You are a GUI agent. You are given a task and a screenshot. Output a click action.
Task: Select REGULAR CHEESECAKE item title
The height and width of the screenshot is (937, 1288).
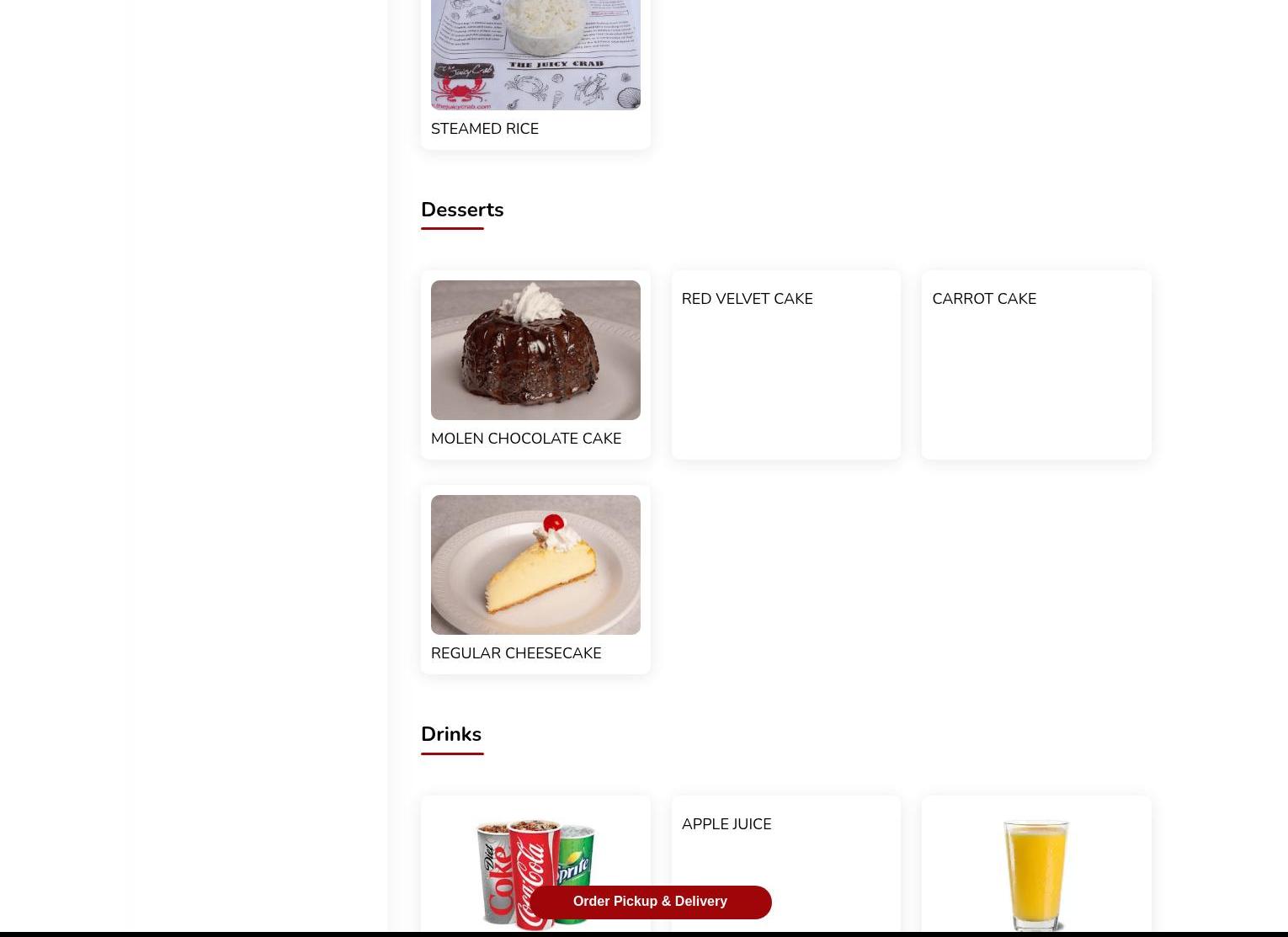[516, 653]
